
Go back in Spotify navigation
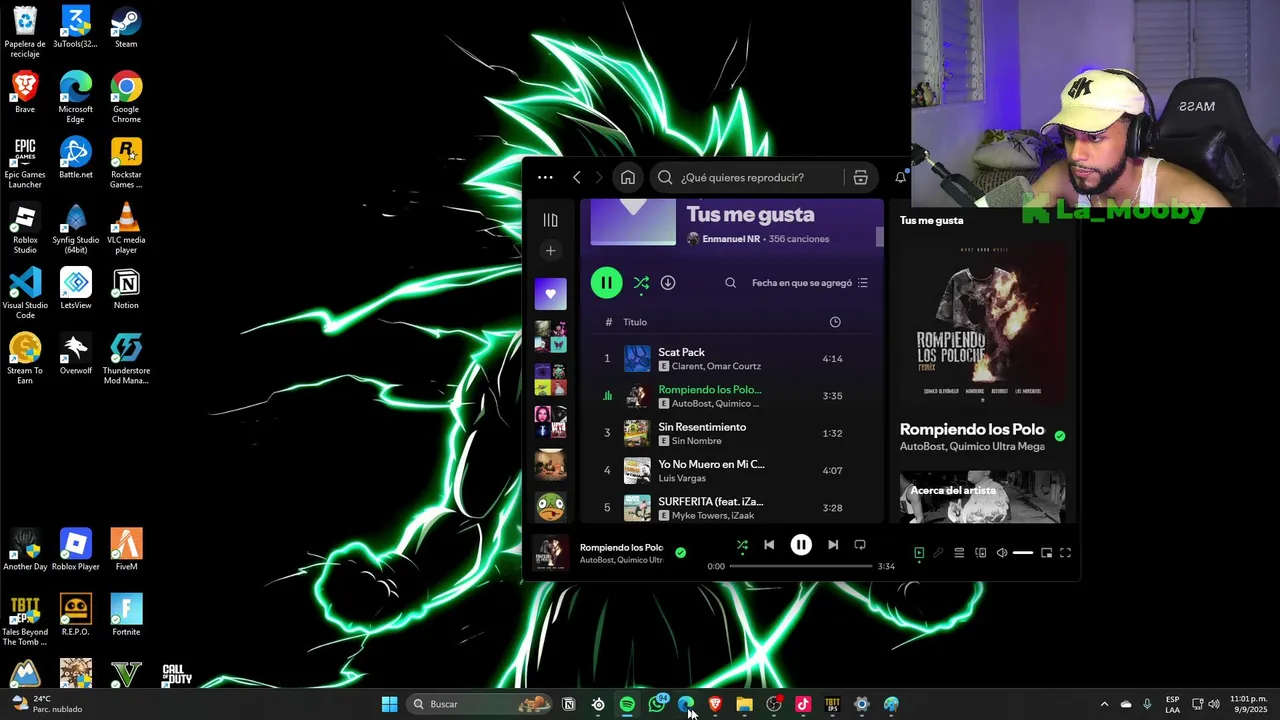tap(577, 177)
